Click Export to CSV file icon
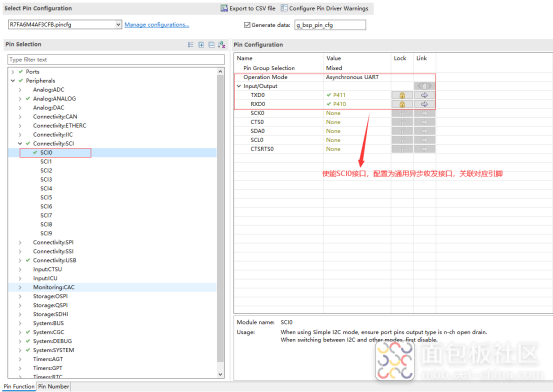553x392 pixels. (x=224, y=8)
